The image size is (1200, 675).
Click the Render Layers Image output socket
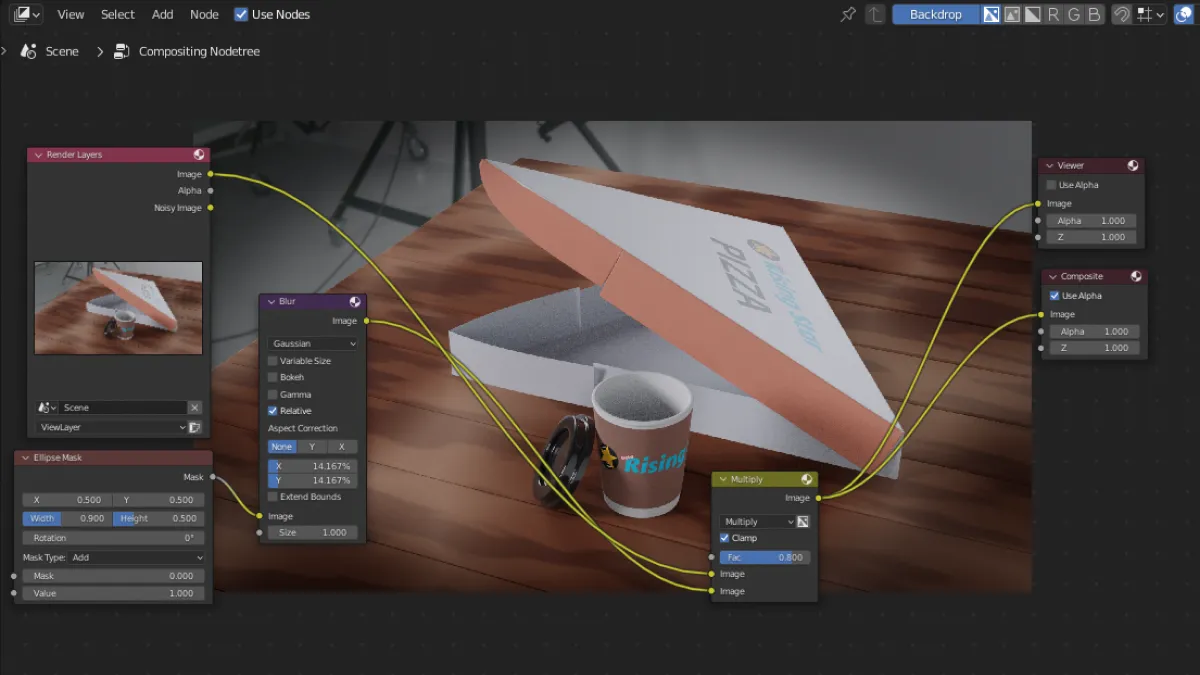click(210, 174)
